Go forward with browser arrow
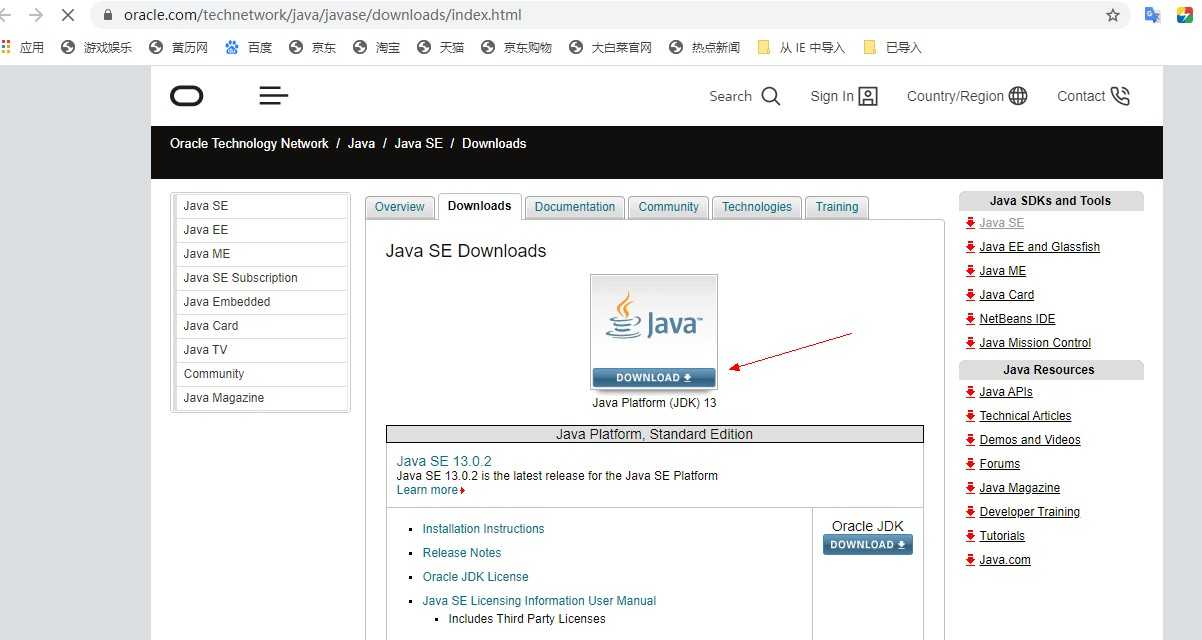This screenshot has height=640, width=1202. coord(36,15)
